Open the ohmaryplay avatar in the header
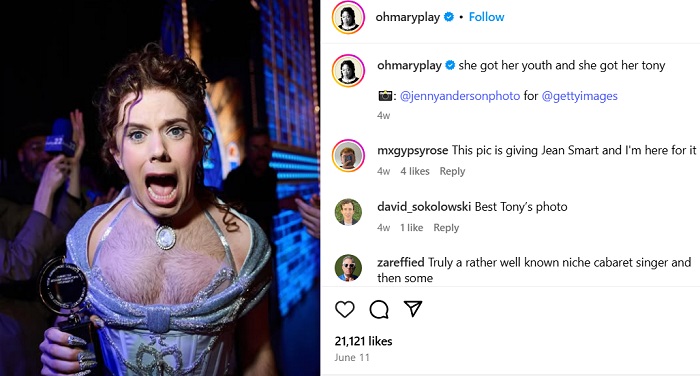This screenshot has width=700, height=376. (348, 17)
